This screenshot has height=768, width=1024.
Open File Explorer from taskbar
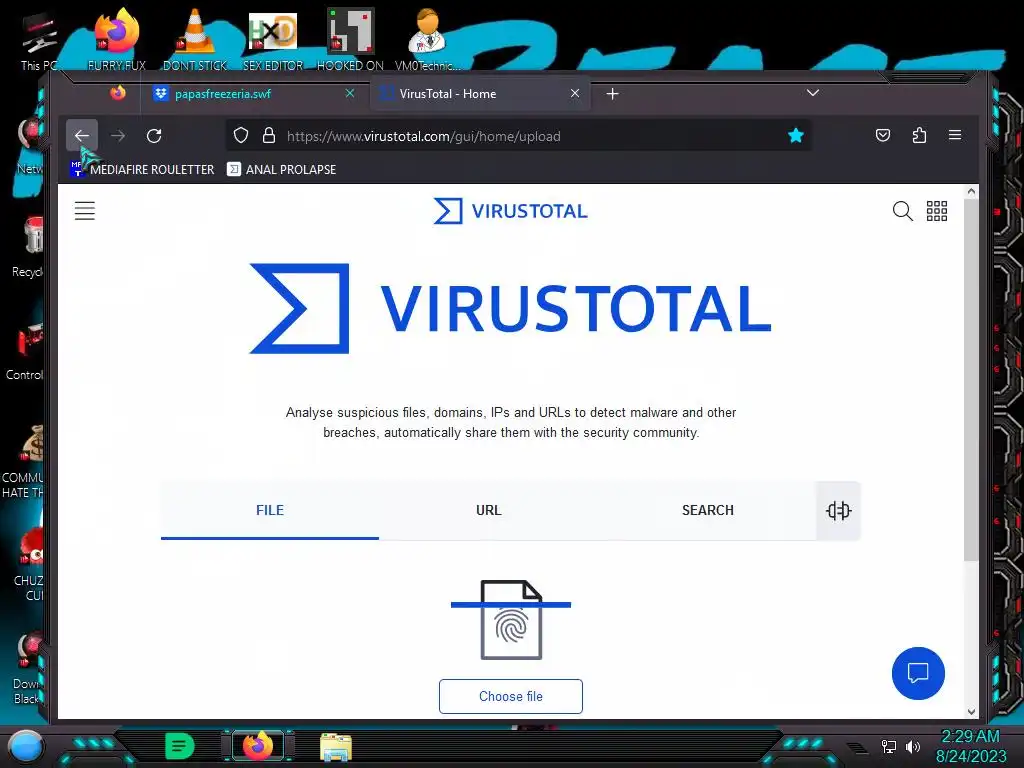coord(336,747)
